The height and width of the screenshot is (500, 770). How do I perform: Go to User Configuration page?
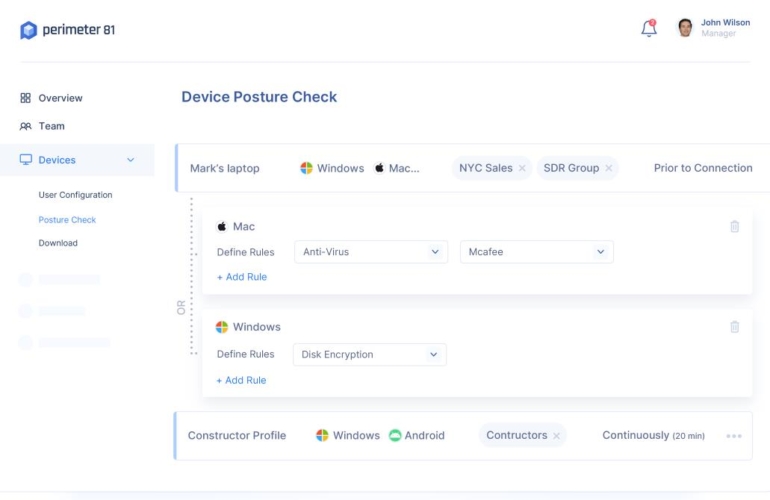[x=75, y=195]
